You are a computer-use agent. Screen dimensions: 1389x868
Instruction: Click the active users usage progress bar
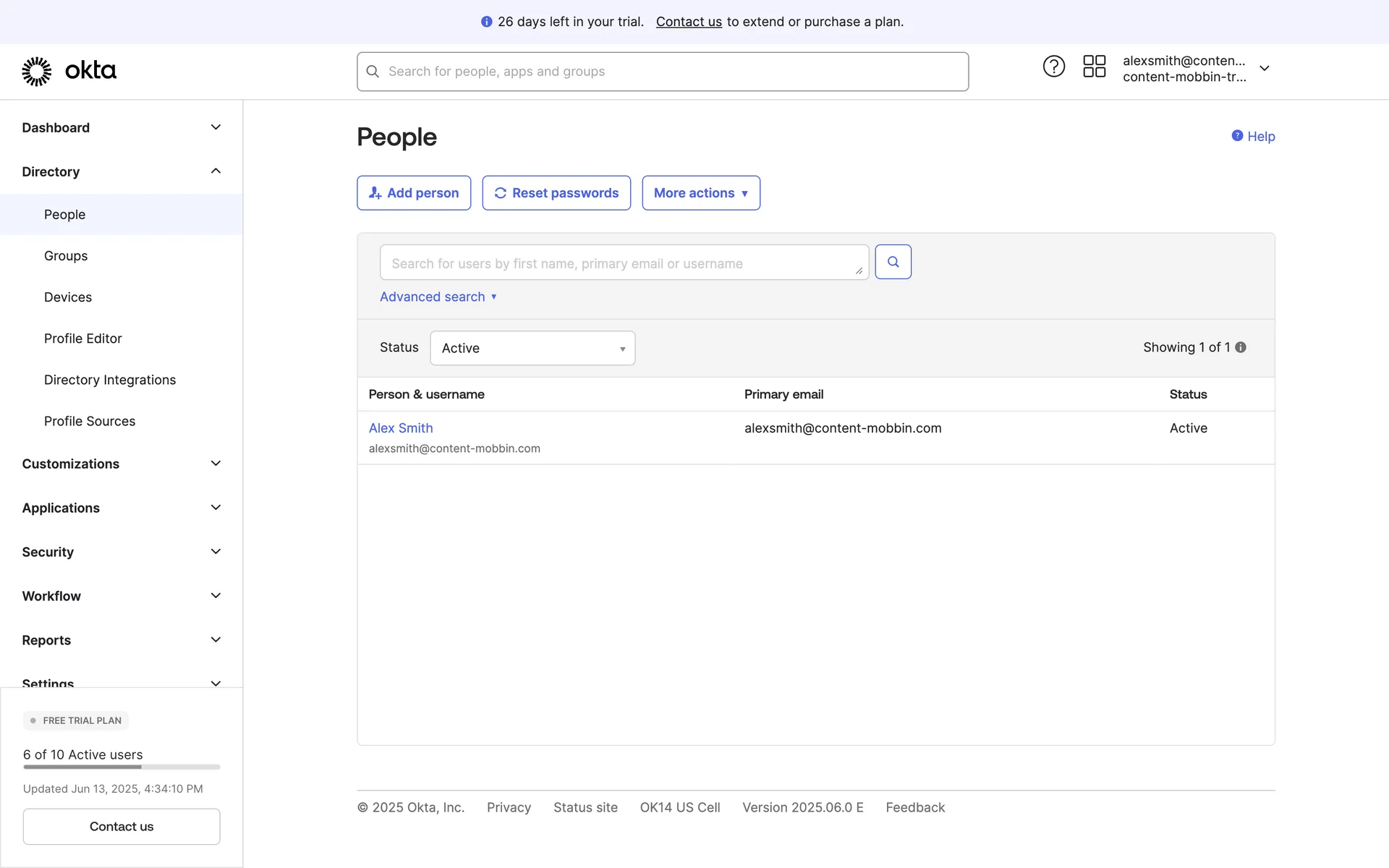(122, 767)
